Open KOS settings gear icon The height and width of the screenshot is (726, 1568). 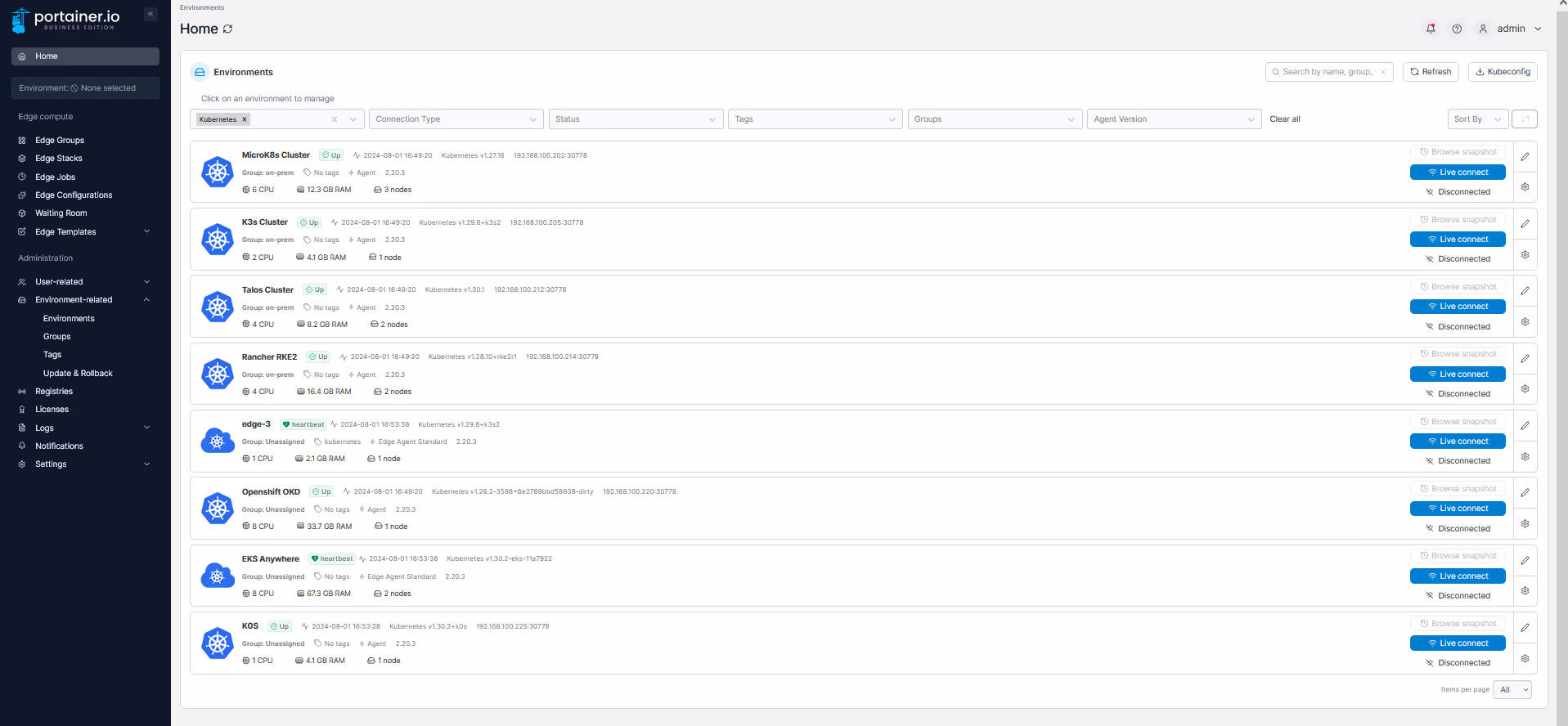[1525, 659]
